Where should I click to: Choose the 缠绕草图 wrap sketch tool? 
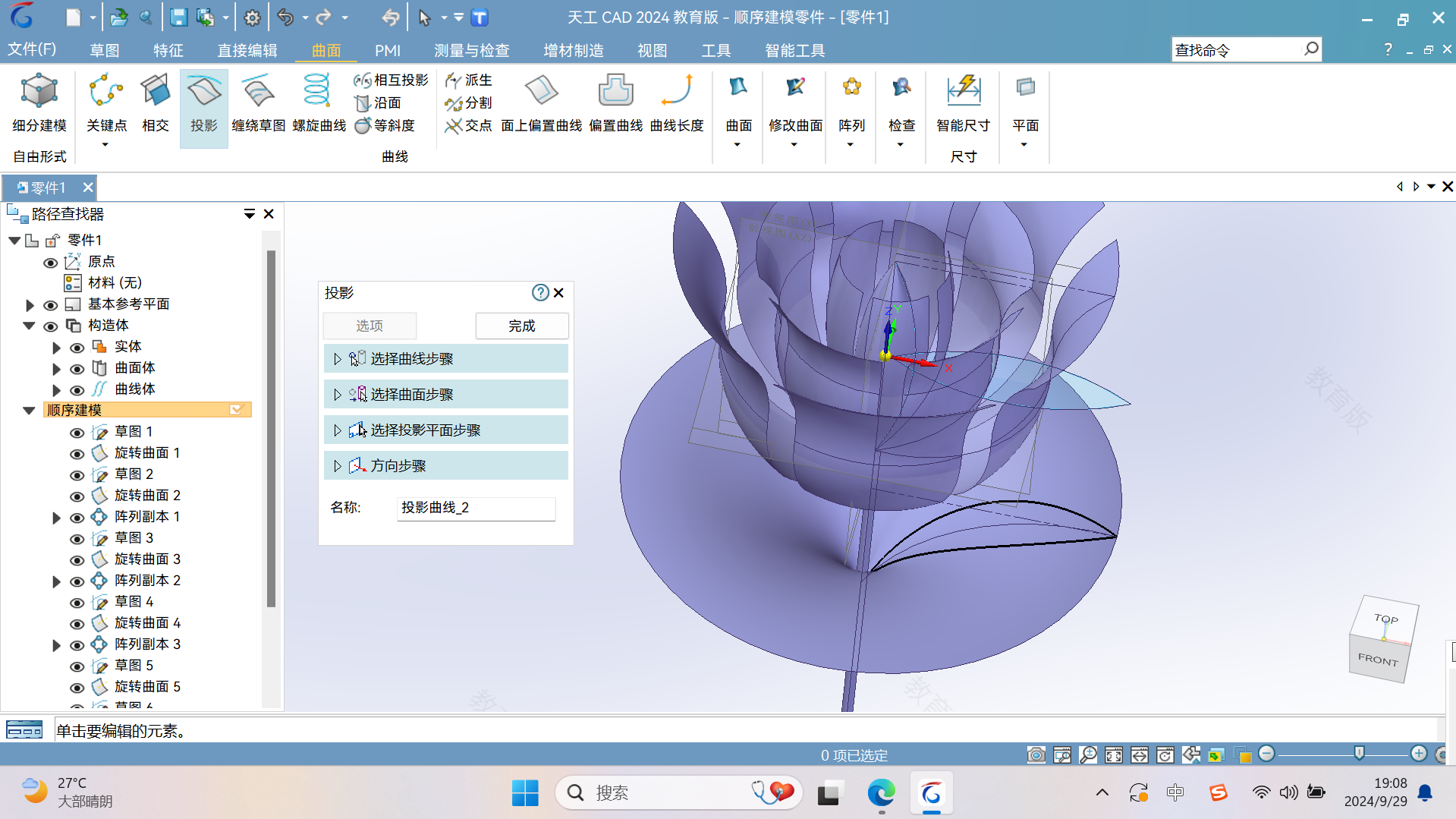[258, 103]
